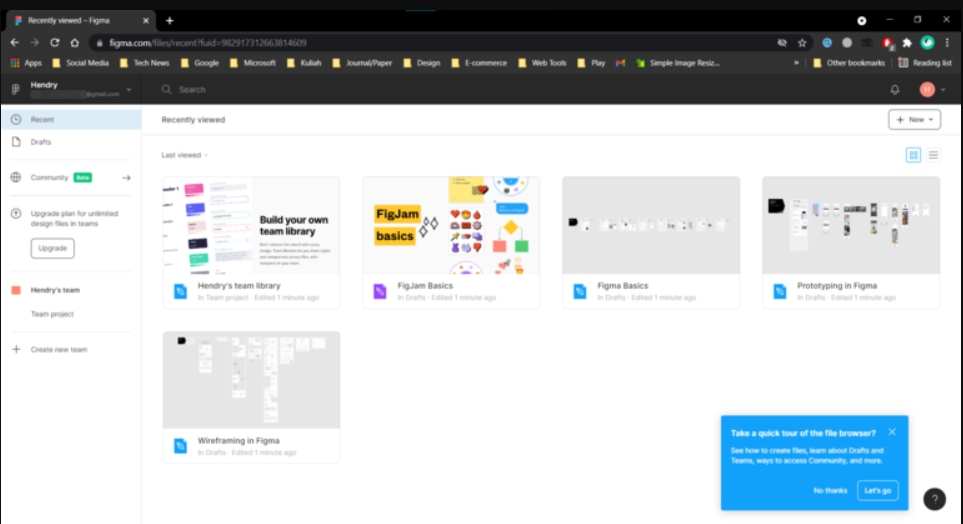Open the Web Tools bookmark folder
The height and width of the screenshot is (524, 963).
[x=542, y=63]
